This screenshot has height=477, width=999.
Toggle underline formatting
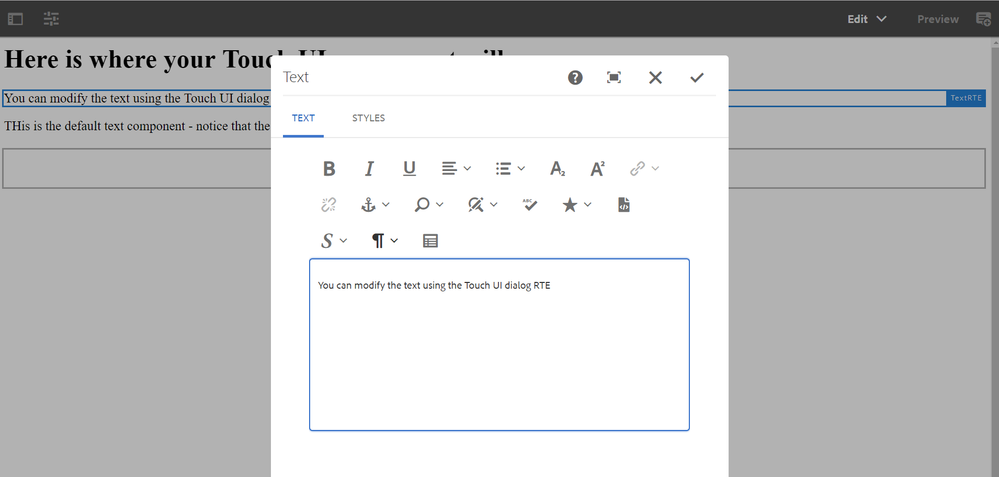point(409,169)
